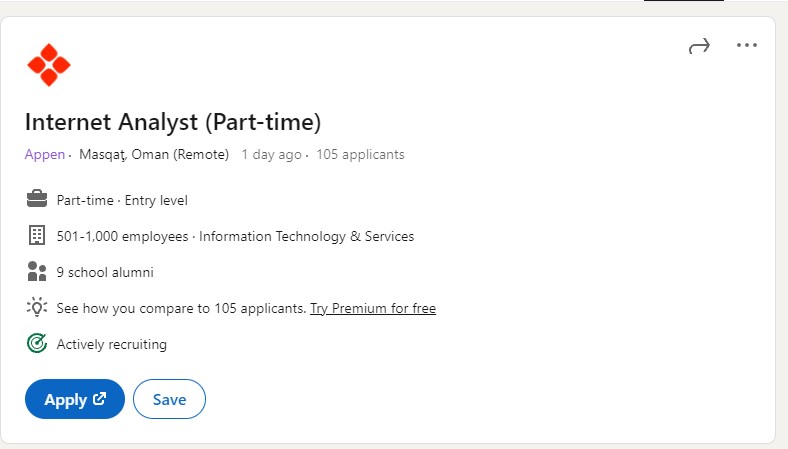Click the Internet Analyst (Part-time) title
Viewport: 788px width, 449px height.
[173, 122]
